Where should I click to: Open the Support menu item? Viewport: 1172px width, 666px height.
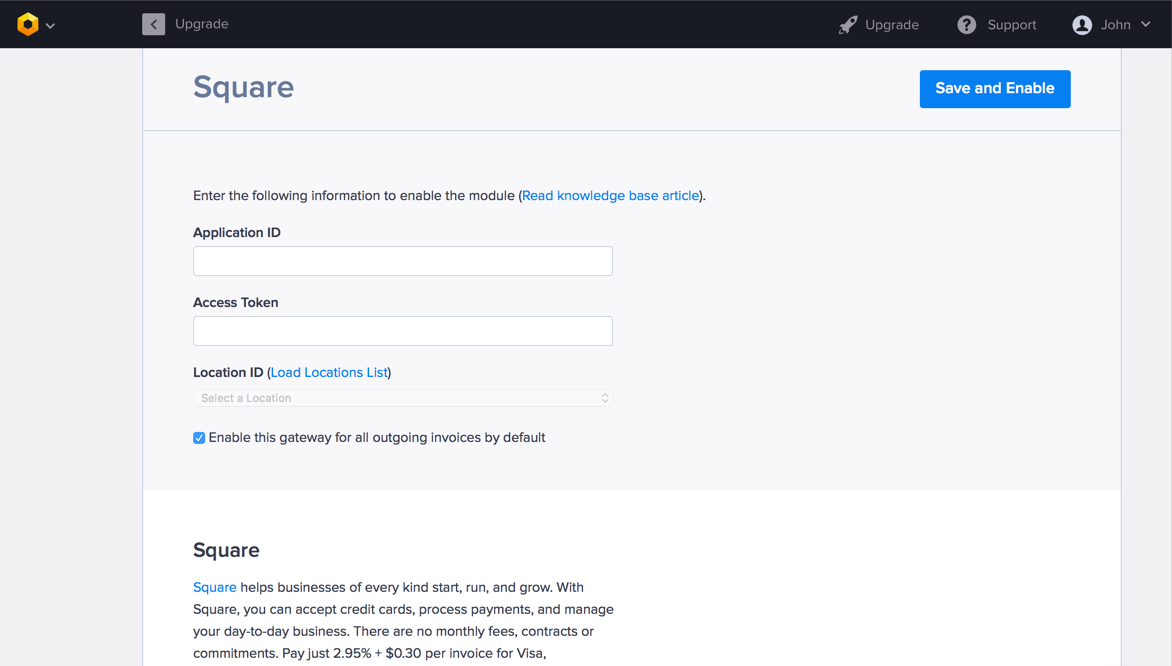(x=1011, y=25)
